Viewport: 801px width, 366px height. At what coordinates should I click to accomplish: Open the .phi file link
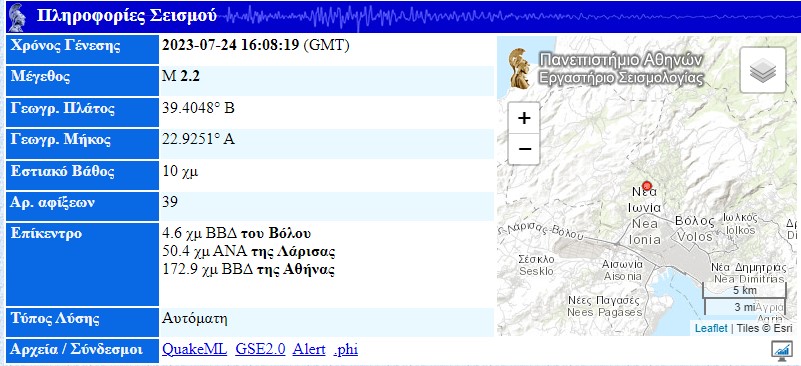(346, 350)
